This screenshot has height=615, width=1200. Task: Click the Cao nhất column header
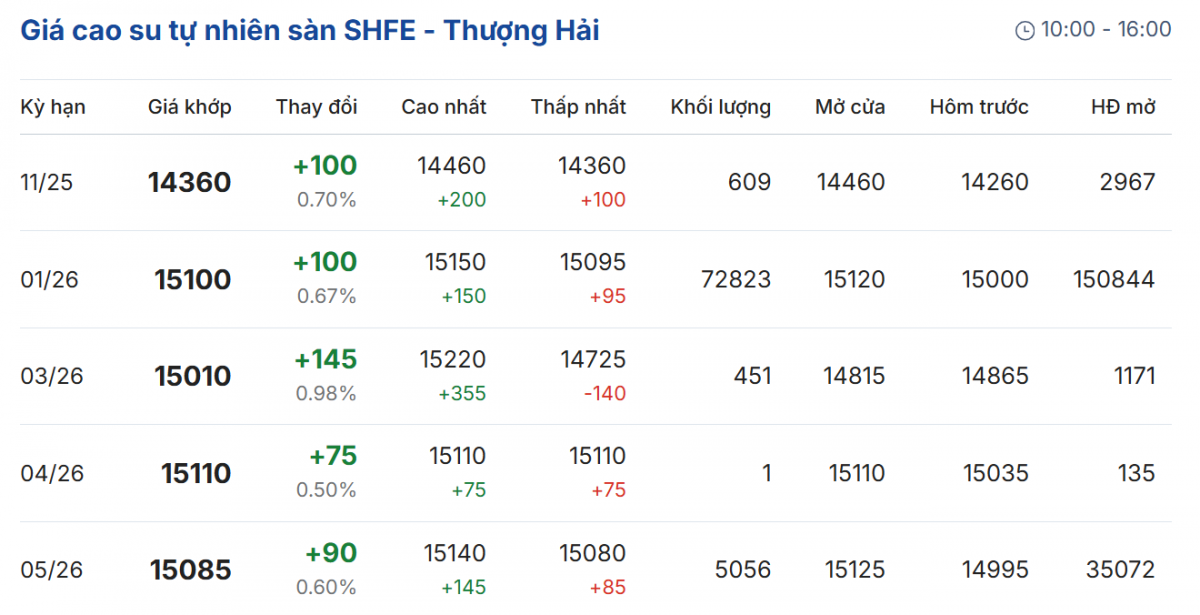[x=444, y=107]
